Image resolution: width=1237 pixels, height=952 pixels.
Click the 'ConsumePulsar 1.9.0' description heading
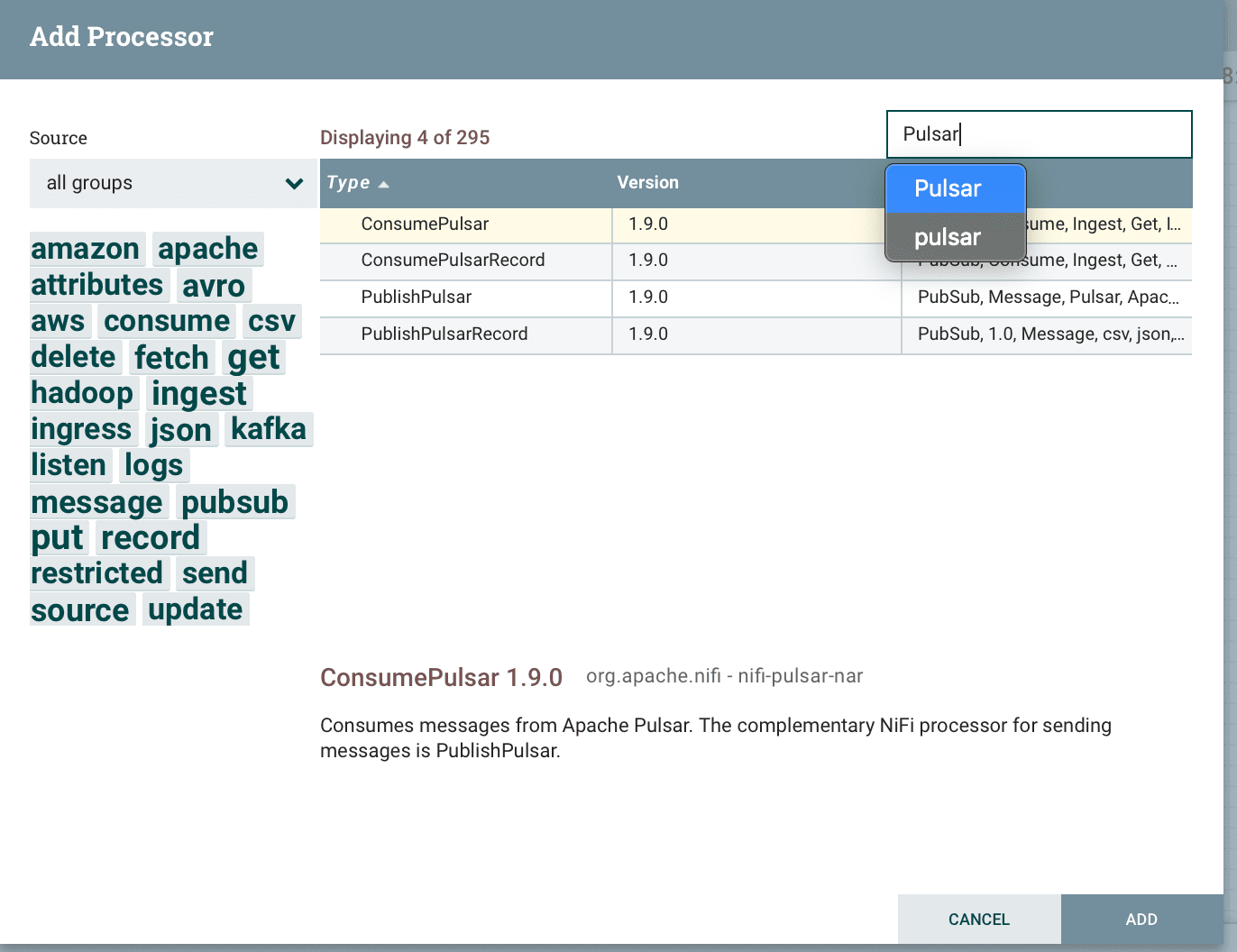click(x=442, y=678)
